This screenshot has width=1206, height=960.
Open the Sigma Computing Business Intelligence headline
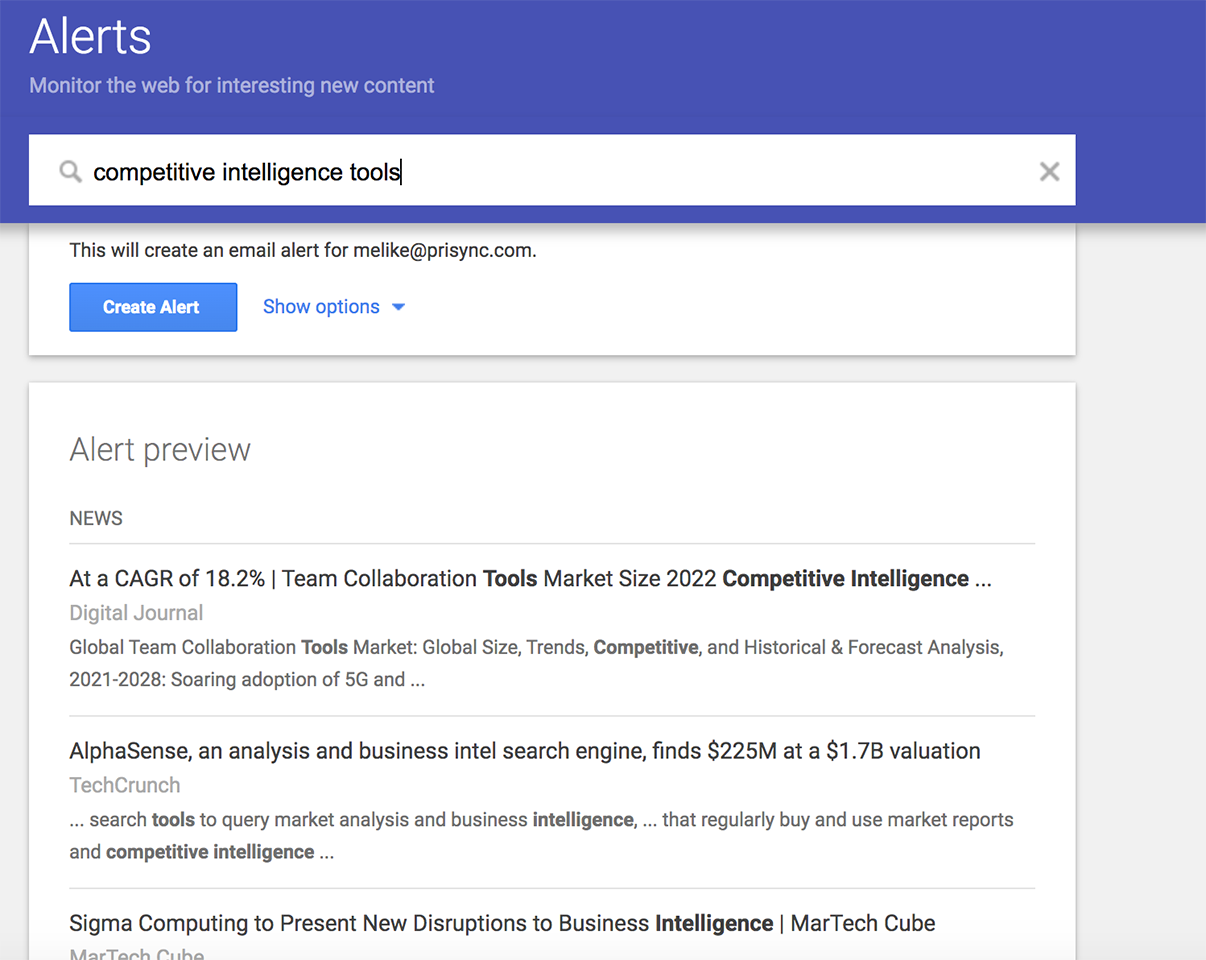click(x=502, y=923)
